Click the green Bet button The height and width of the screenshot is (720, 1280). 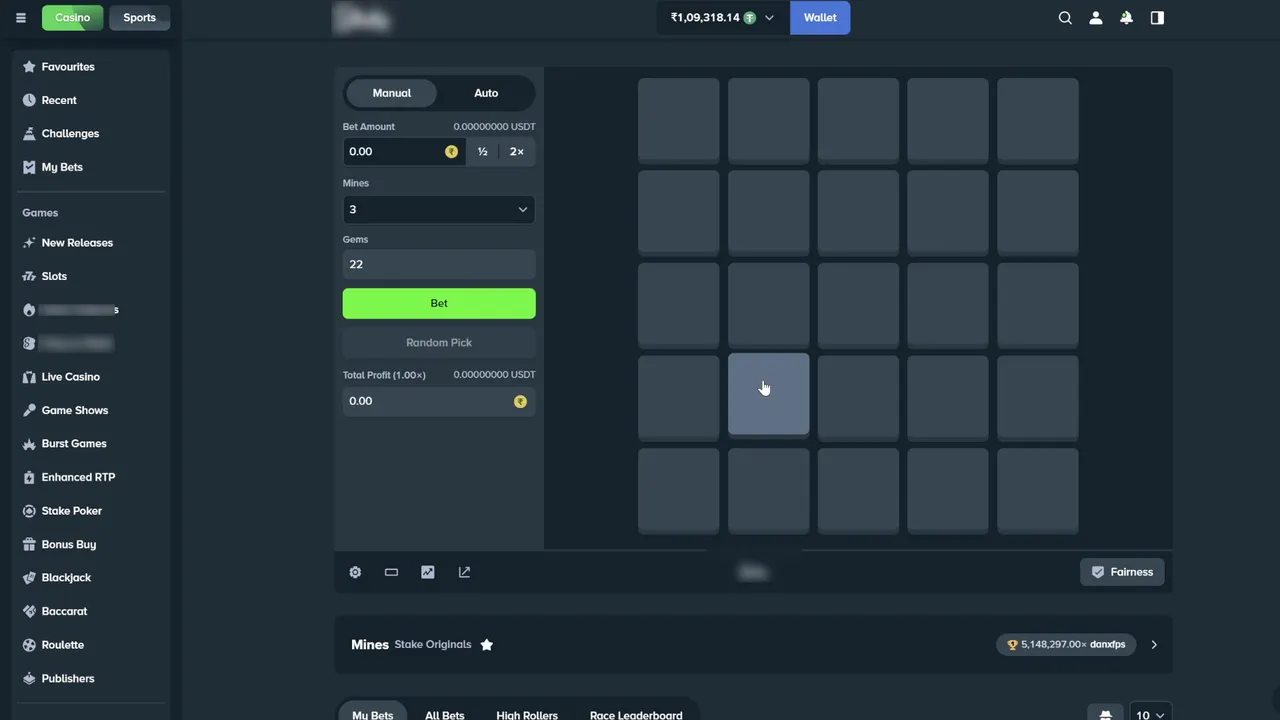coord(439,303)
